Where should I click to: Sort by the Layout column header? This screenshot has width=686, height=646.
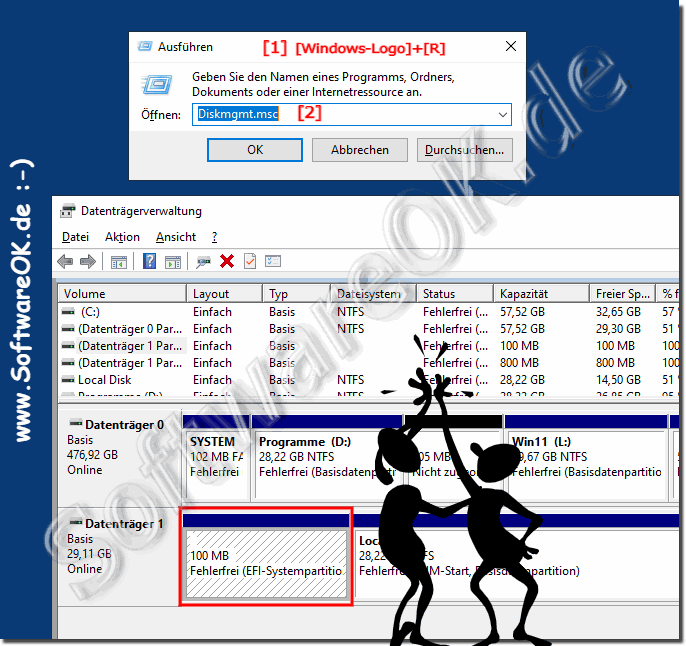(x=224, y=293)
